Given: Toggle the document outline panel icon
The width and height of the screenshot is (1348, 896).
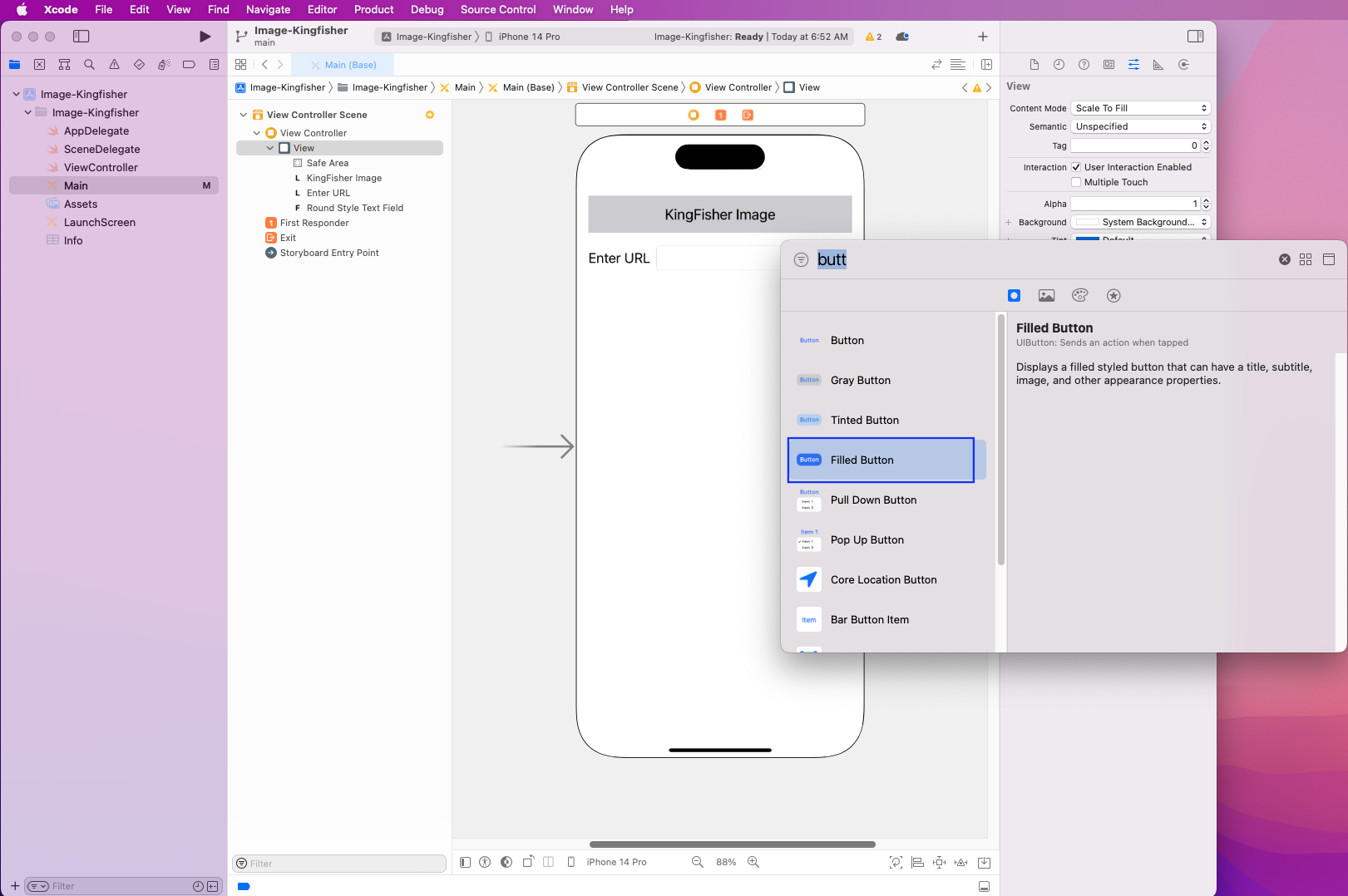Looking at the screenshot, I should point(465,862).
